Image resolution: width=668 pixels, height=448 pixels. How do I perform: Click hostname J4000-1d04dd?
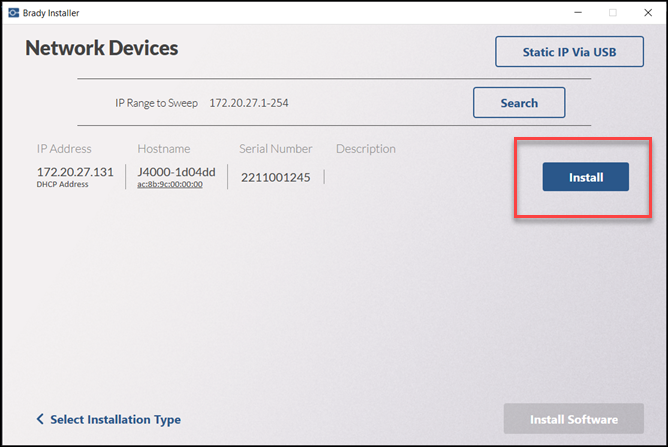tap(175, 171)
